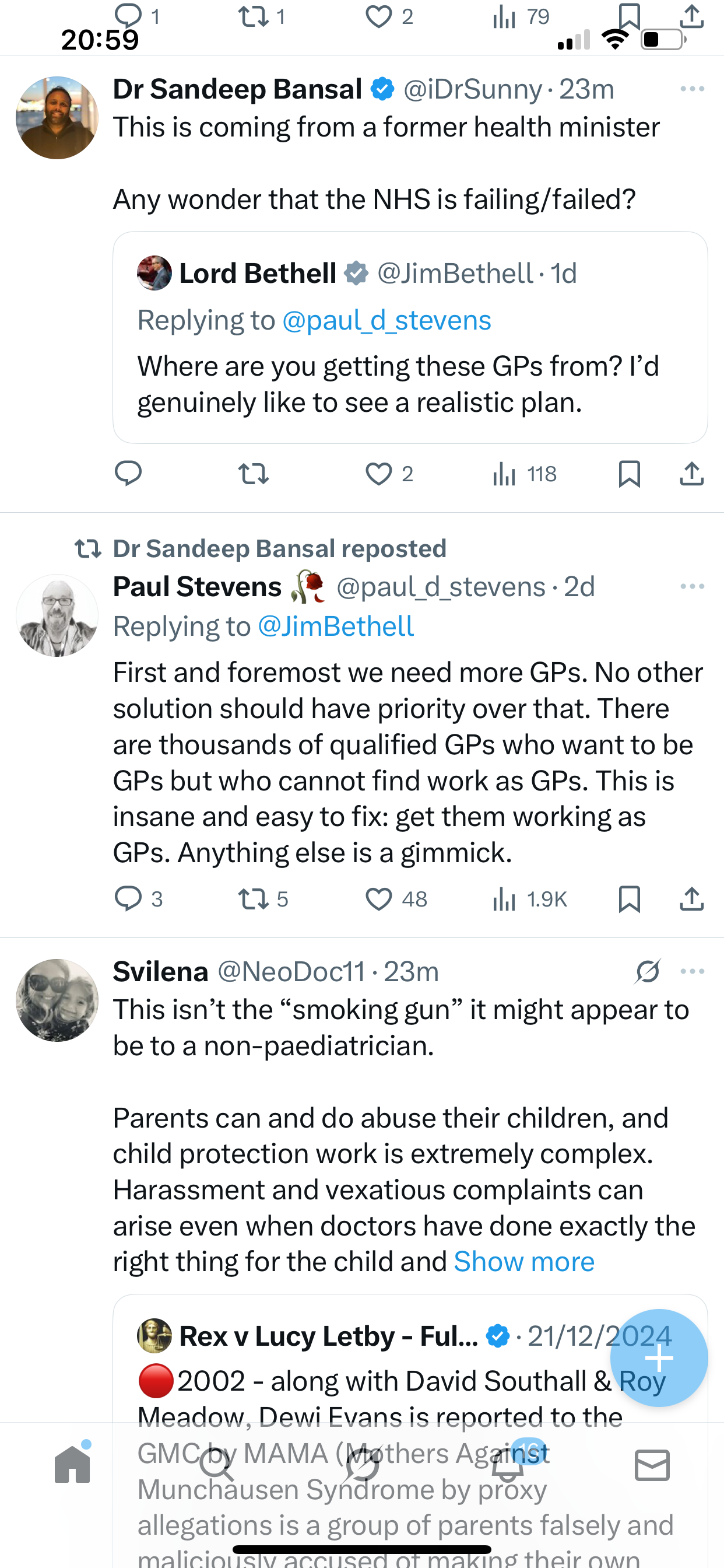The height and width of the screenshot is (1568, 724).
Task: Like Paul Stevens' tweet with 48 likes
Action: pos(378,899)
